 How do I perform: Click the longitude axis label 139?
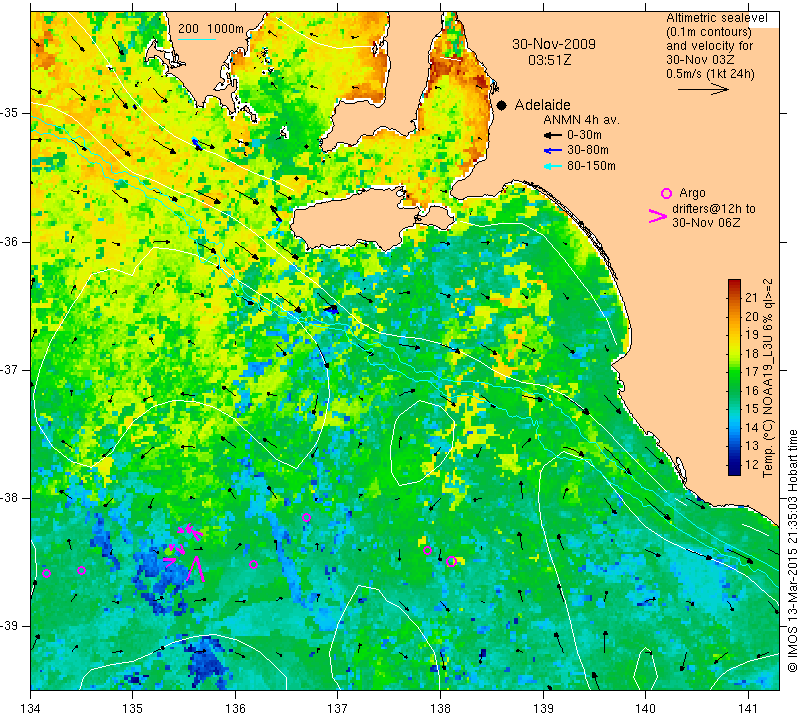click(x=543, y=708)
